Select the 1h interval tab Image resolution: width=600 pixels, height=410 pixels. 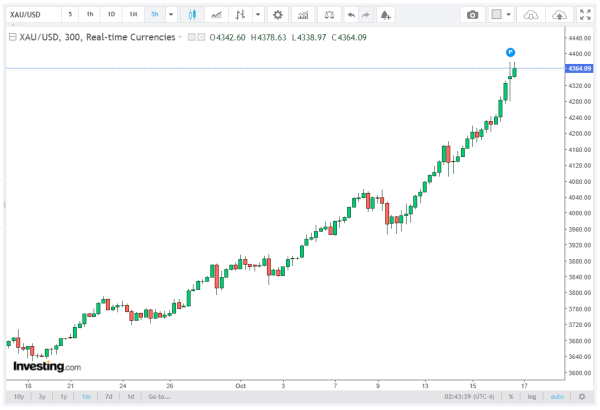(x=90, y=15)
